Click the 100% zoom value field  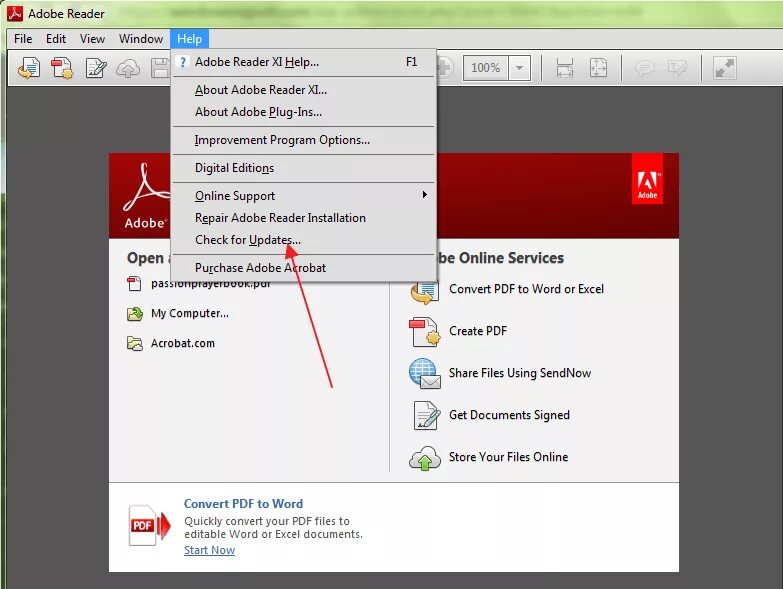(x=486, y=68)
